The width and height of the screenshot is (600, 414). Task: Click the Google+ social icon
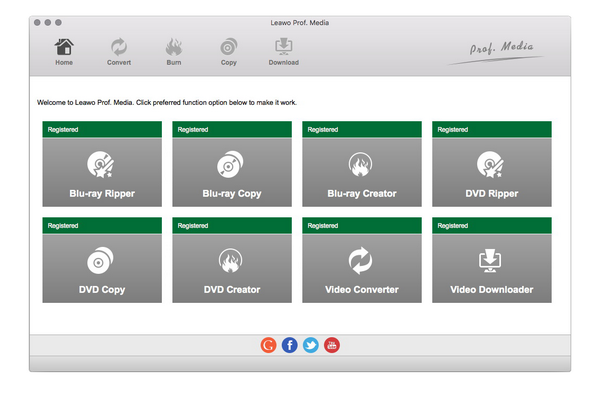coord(268,345)
